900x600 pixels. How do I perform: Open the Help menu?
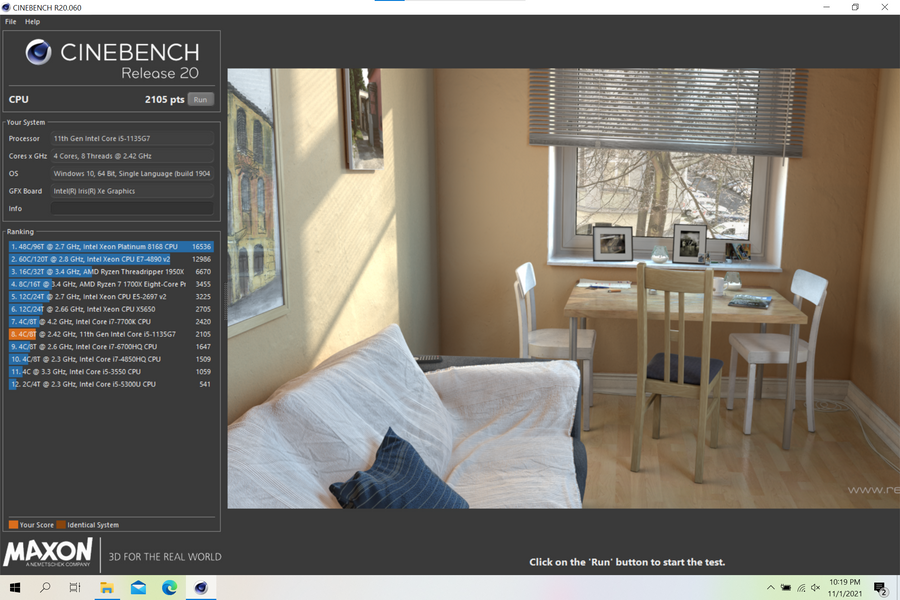click(33, 21)
